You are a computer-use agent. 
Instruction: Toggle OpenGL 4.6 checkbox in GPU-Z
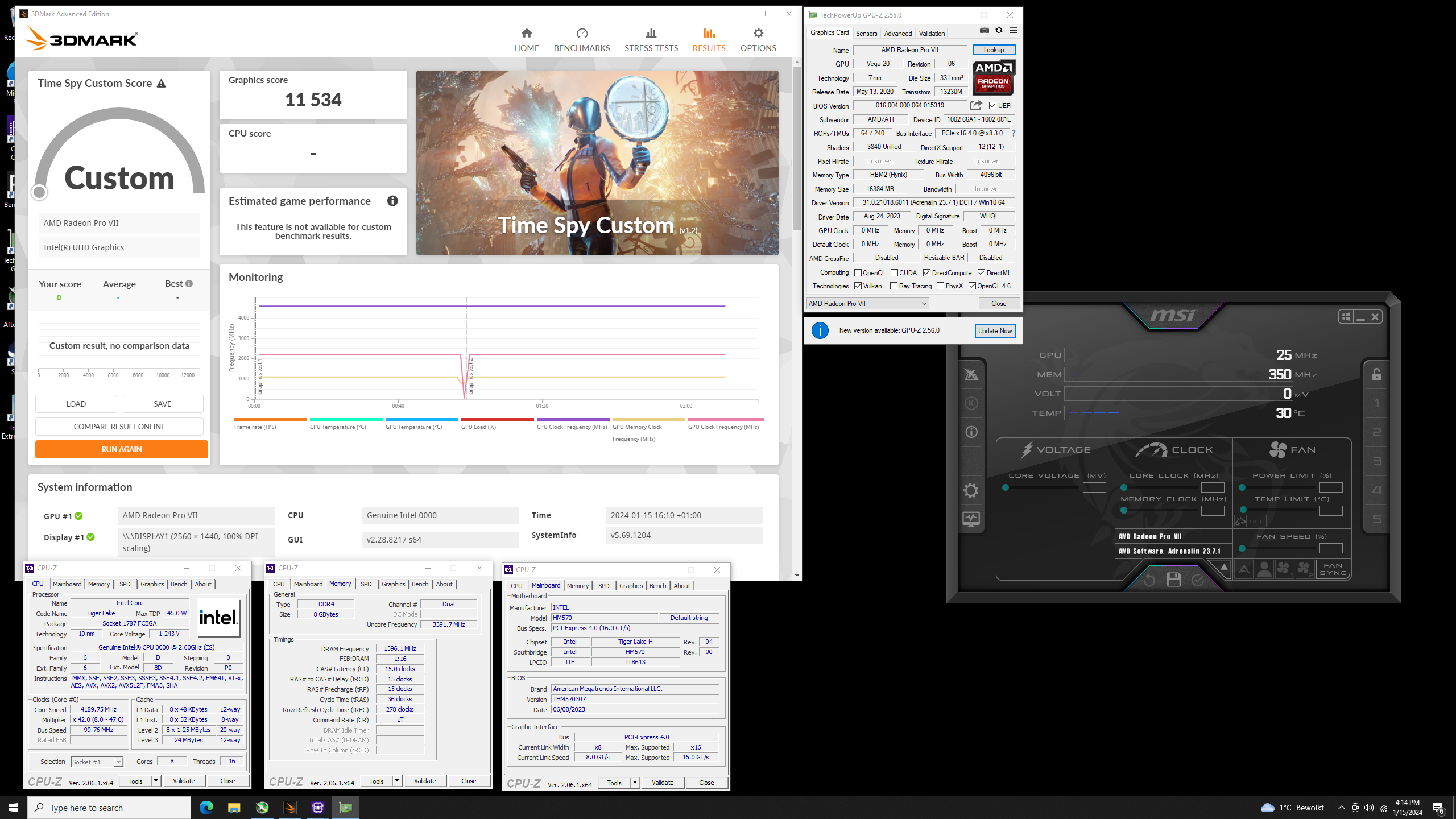(972, 286)
